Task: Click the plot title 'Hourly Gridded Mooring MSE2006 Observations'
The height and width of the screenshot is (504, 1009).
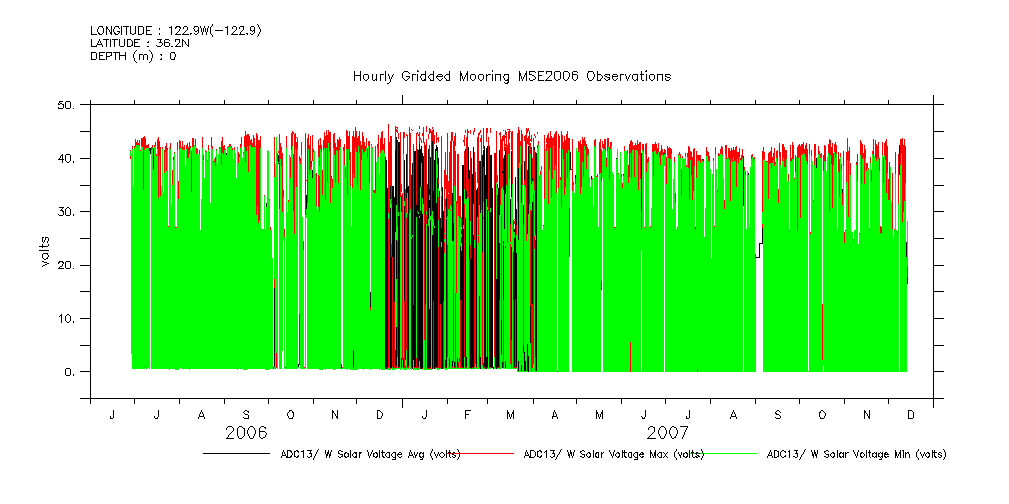Action: click(x=511, y=77)
